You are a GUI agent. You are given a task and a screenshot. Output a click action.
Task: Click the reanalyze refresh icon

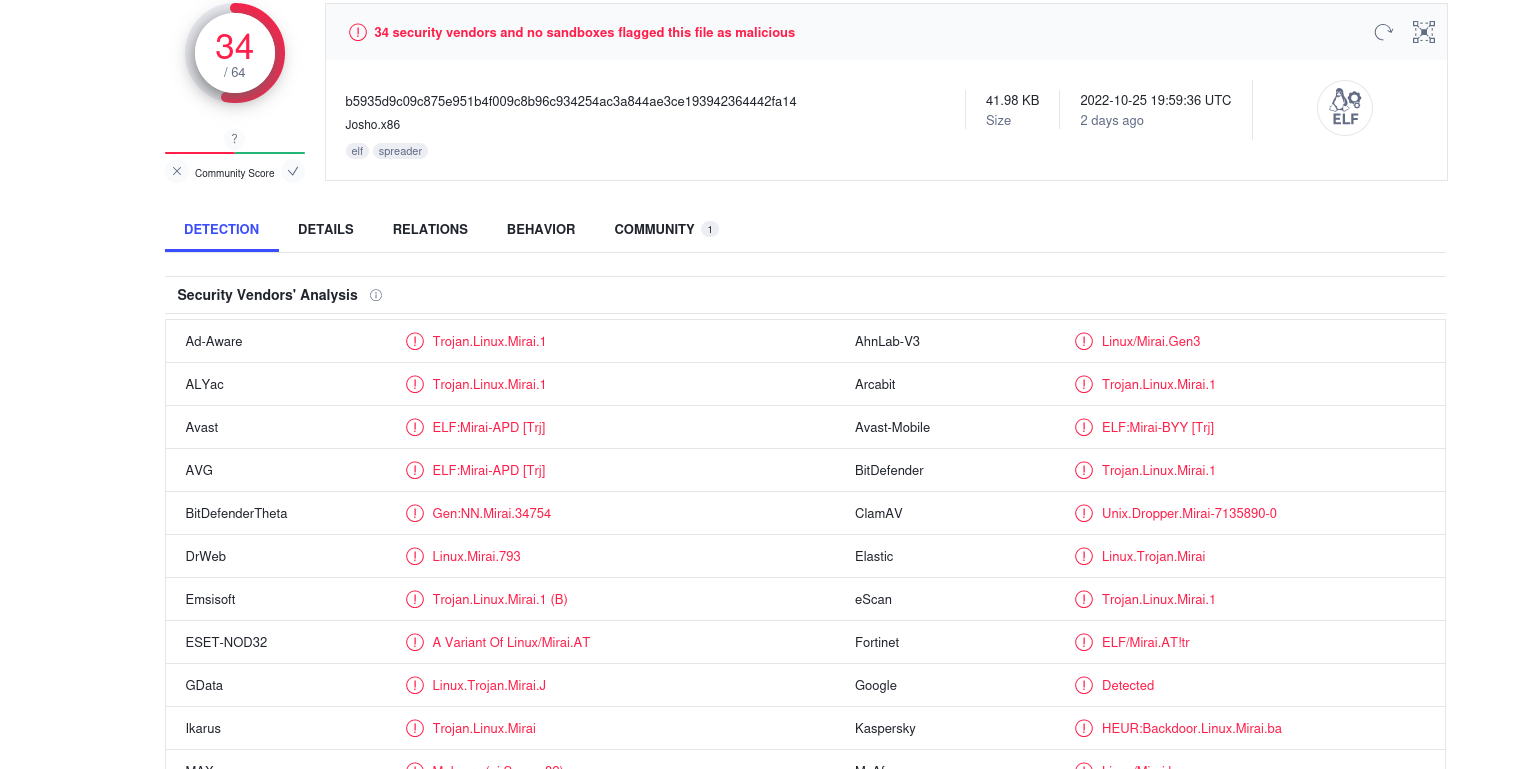pos(1383,32)
